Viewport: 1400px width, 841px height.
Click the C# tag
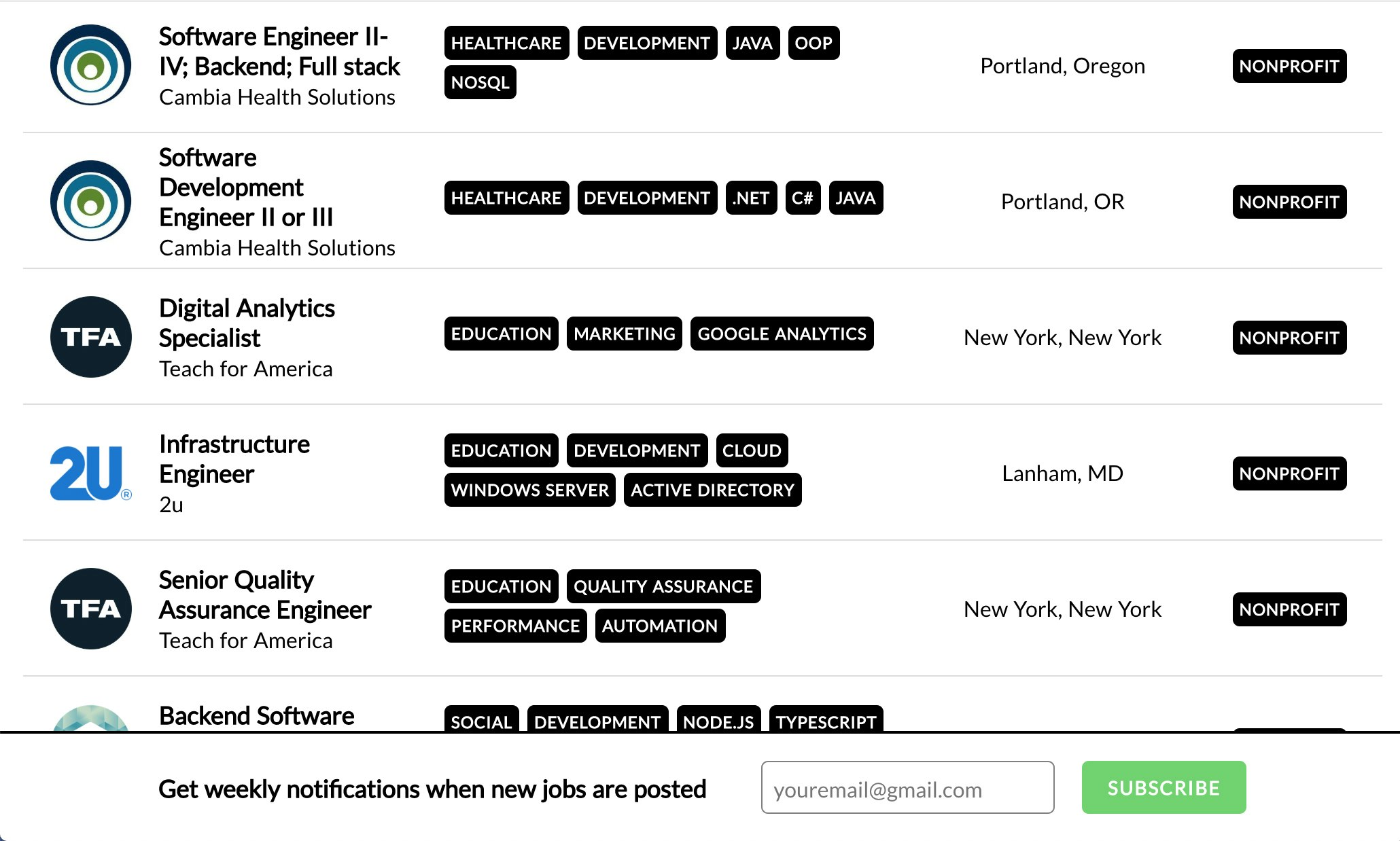click(803, 198)
